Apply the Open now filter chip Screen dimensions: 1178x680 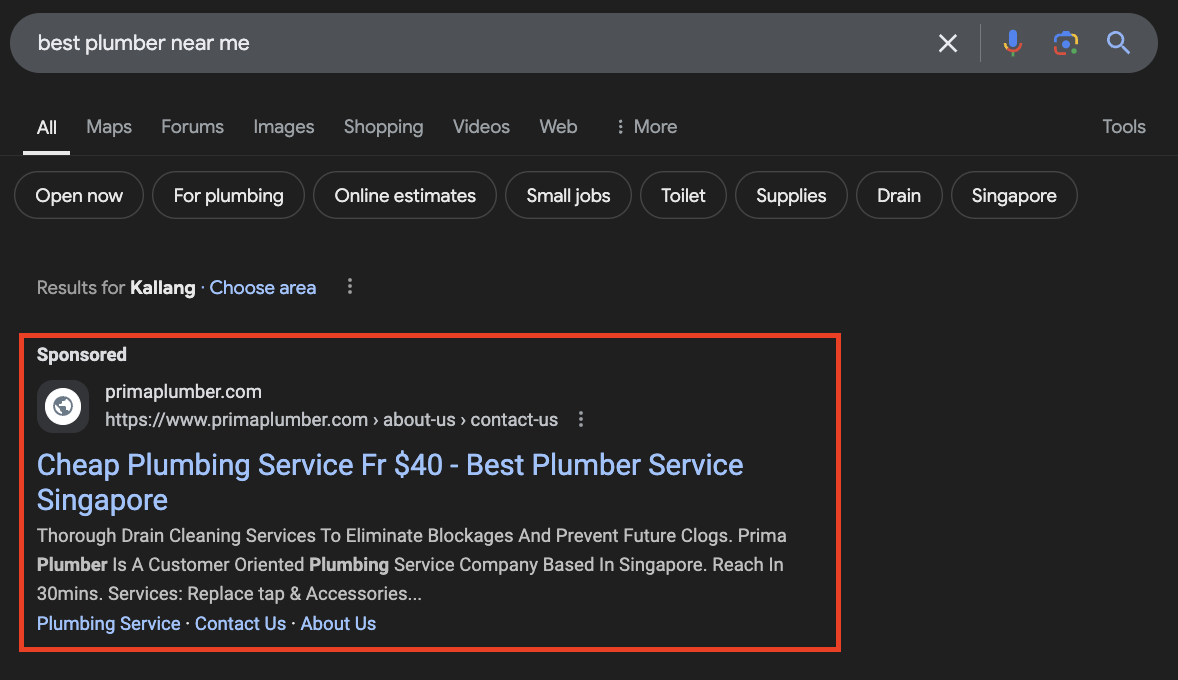point(79,195)
